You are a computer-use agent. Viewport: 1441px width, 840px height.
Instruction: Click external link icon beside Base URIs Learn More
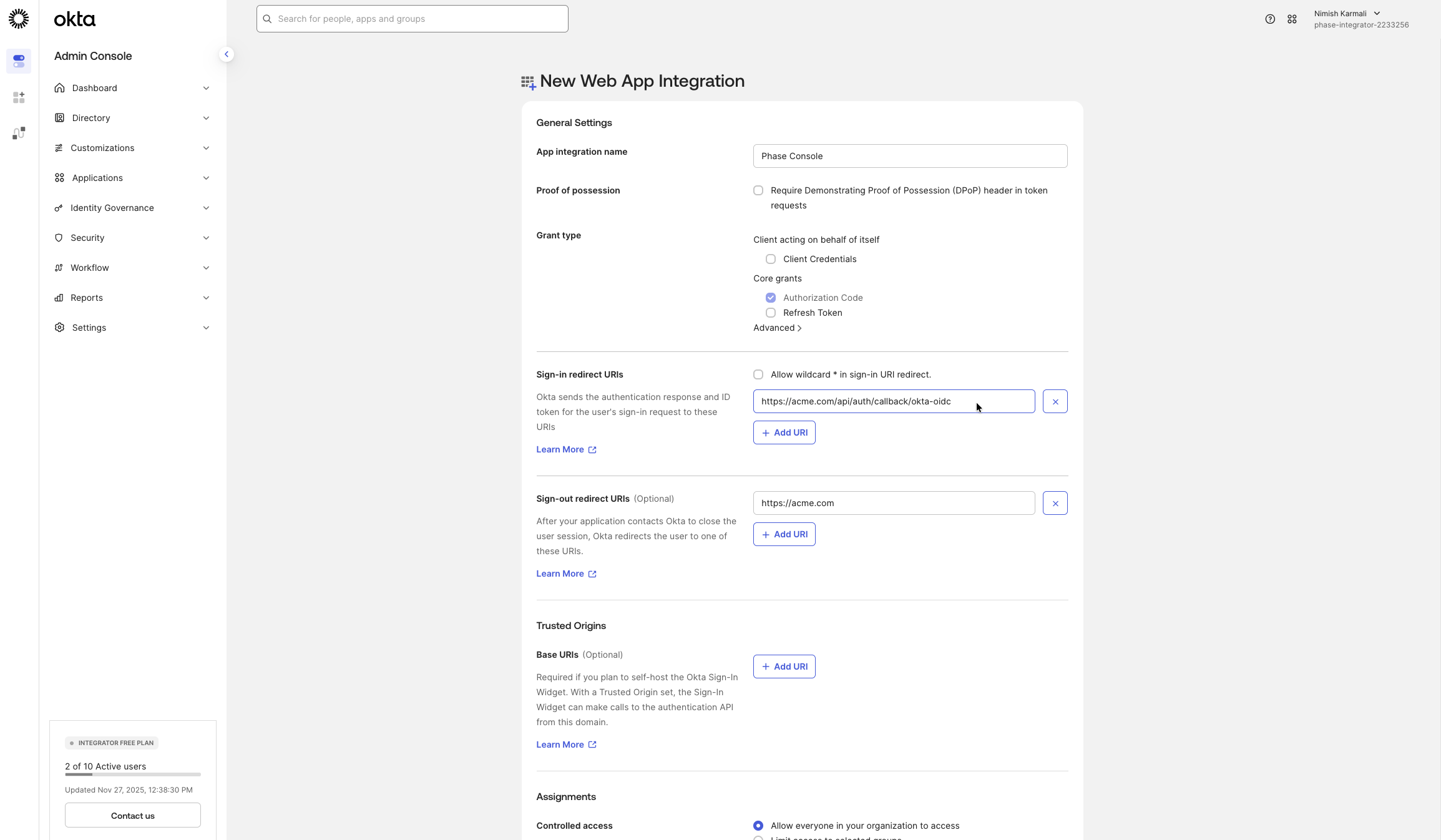(x=592, y=745)
